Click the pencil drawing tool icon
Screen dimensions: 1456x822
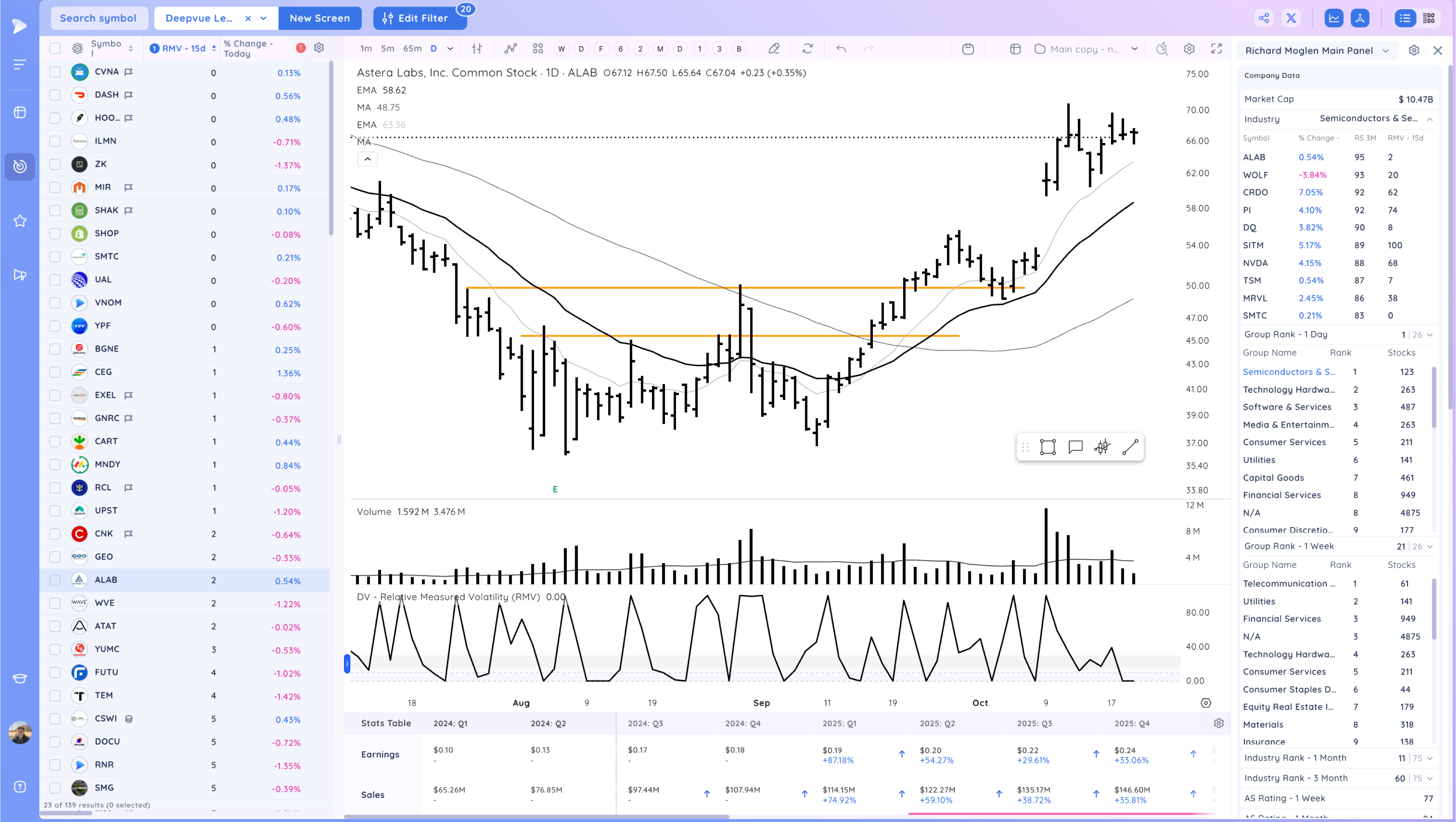[774, 49]
